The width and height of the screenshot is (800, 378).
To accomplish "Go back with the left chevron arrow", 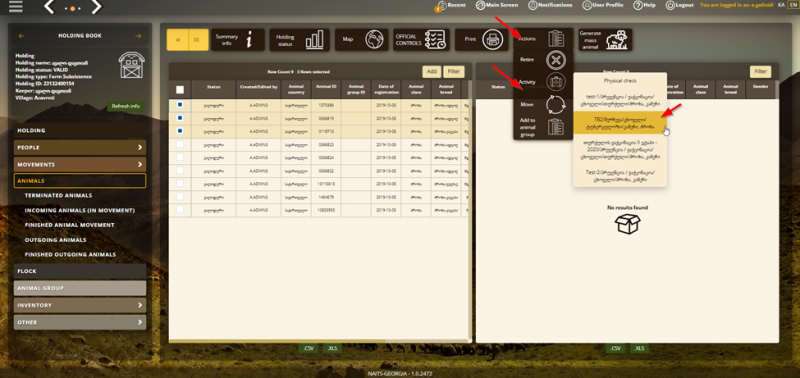I will tap(49, 7).
